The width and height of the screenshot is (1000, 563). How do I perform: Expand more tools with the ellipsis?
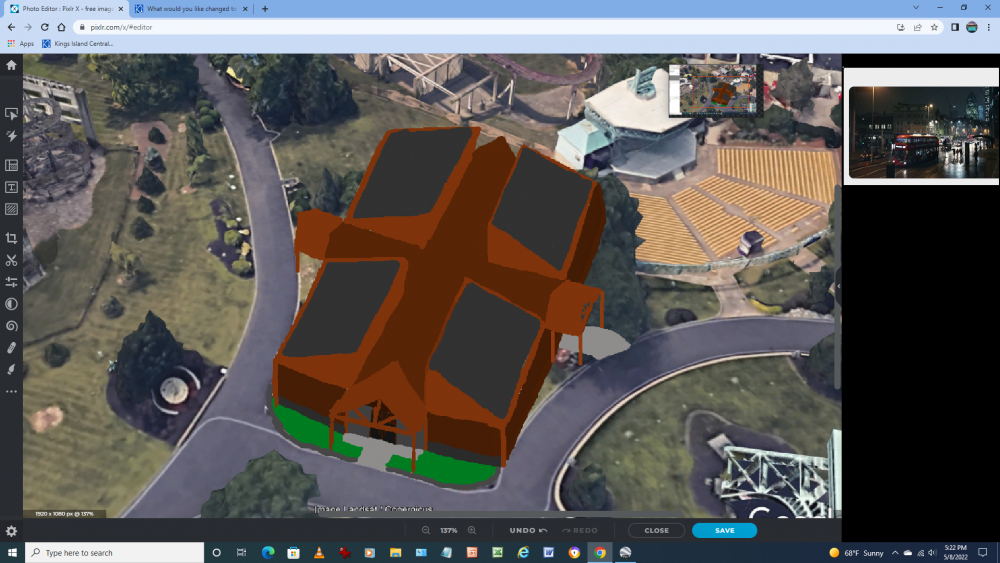point(11,391)
